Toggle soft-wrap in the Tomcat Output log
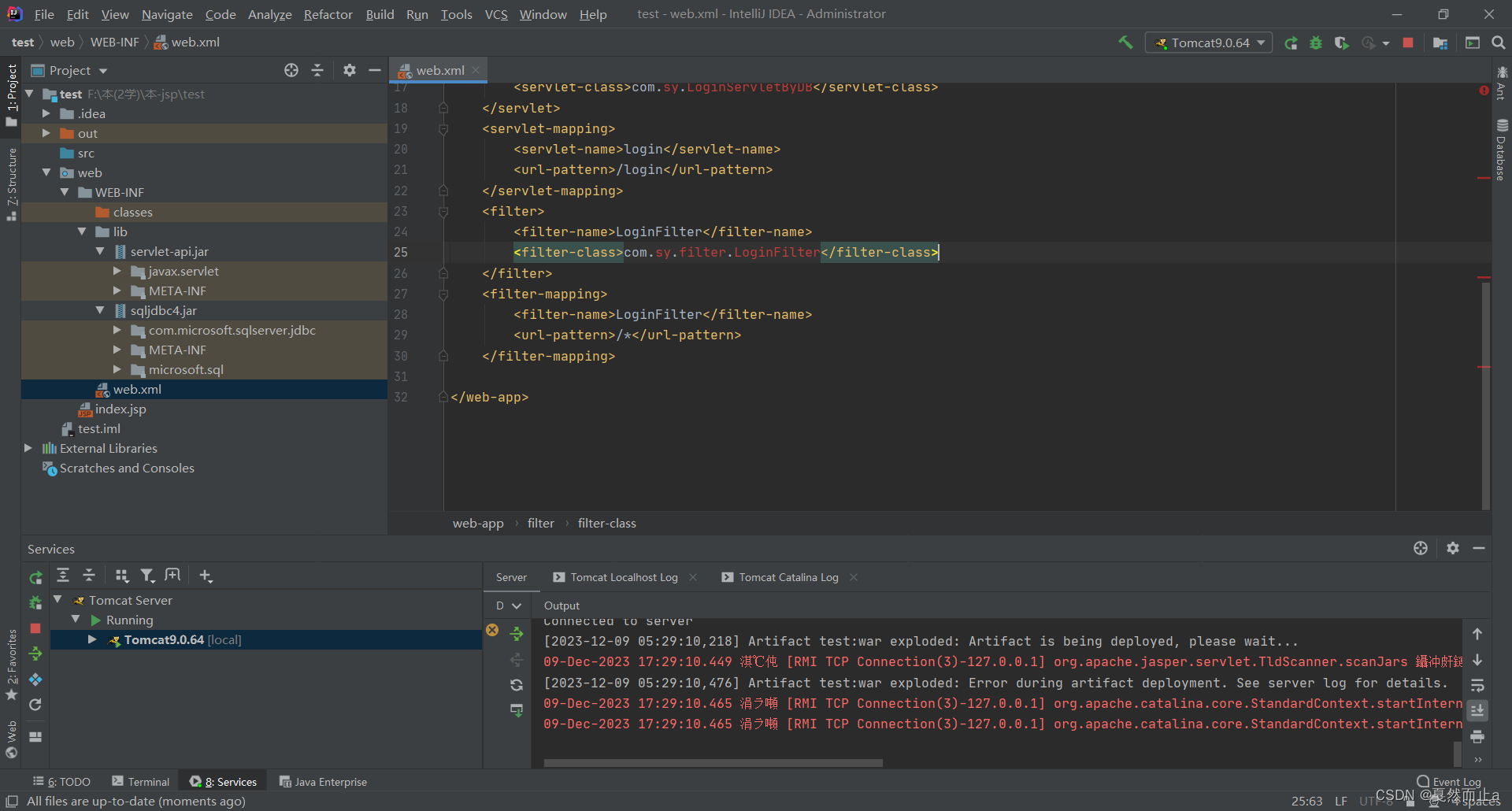The height and width of the screenshot is (811, 1512). [1477, 686]
